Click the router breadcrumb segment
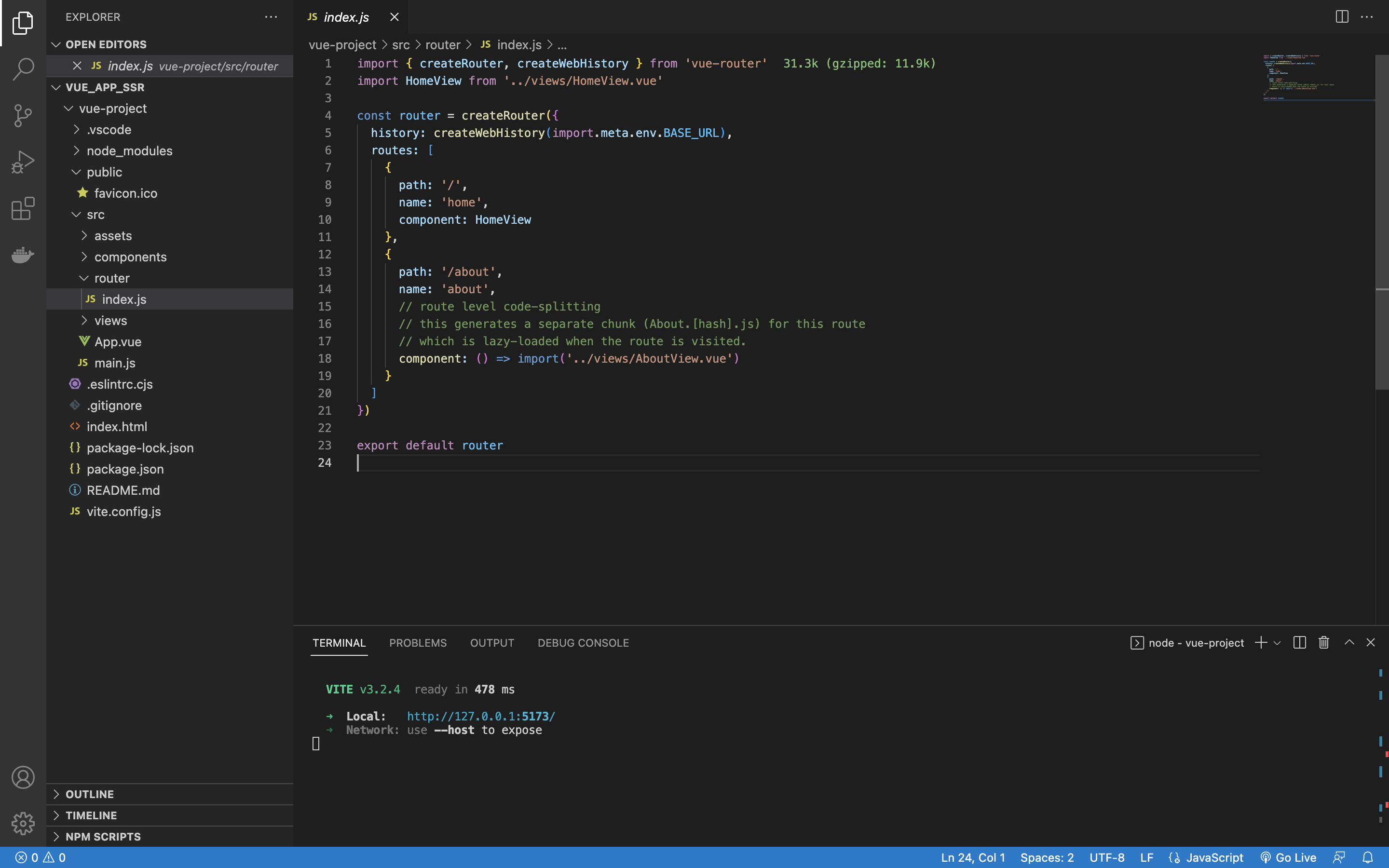Viewport: 1389px width, 868px height. [443, 45]
